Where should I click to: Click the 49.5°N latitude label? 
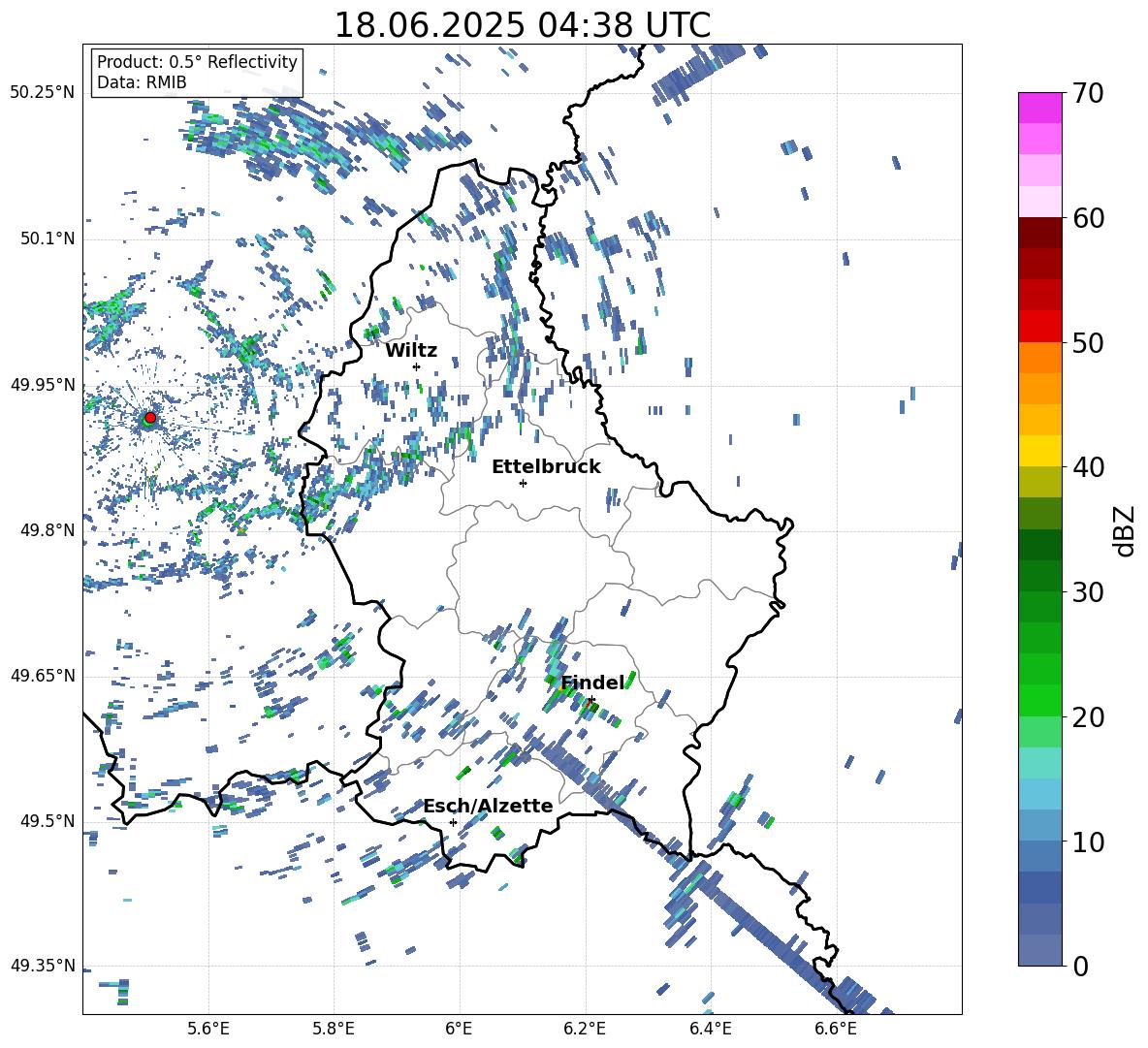48,821
